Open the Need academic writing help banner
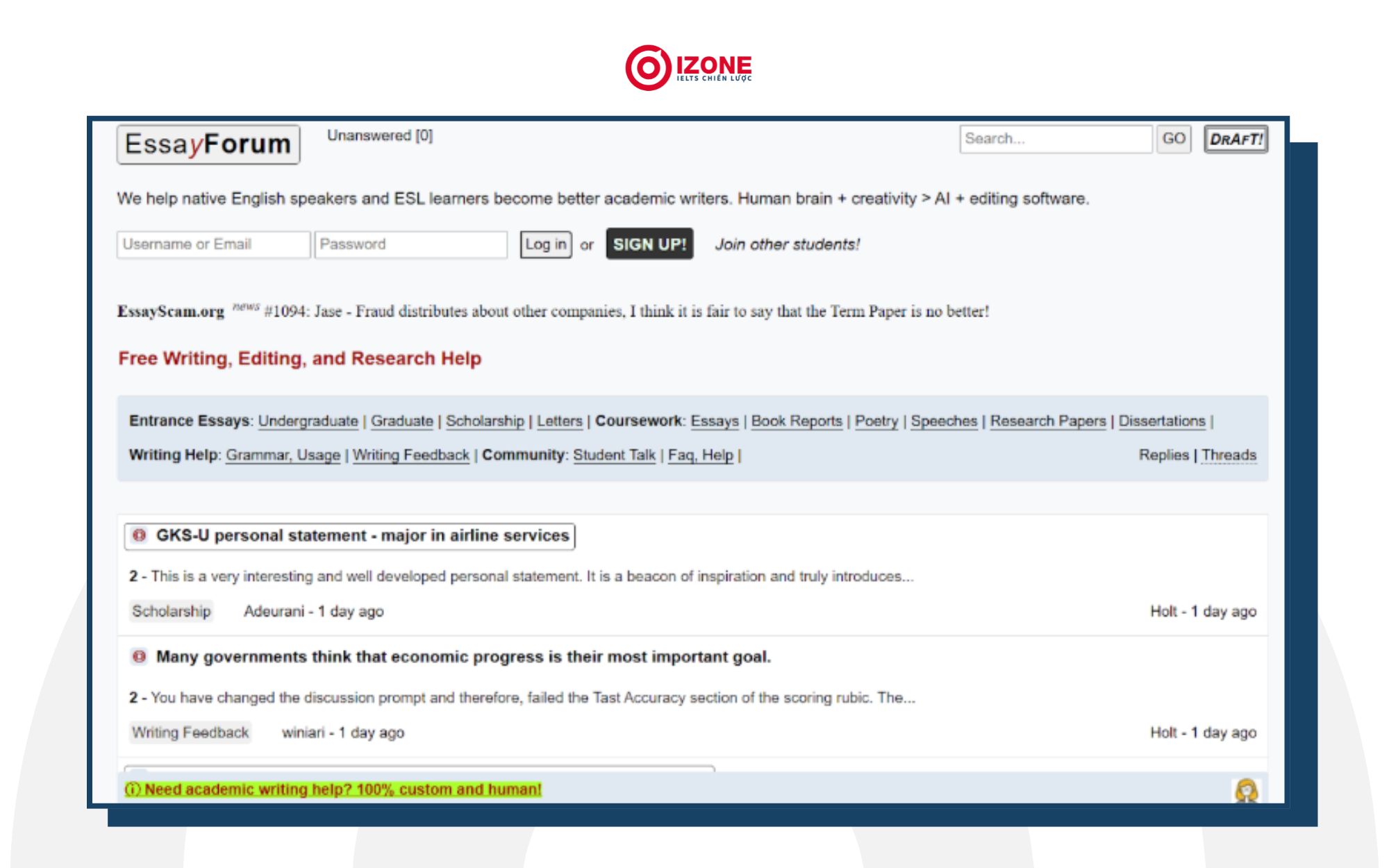 (x=333, y=790)
